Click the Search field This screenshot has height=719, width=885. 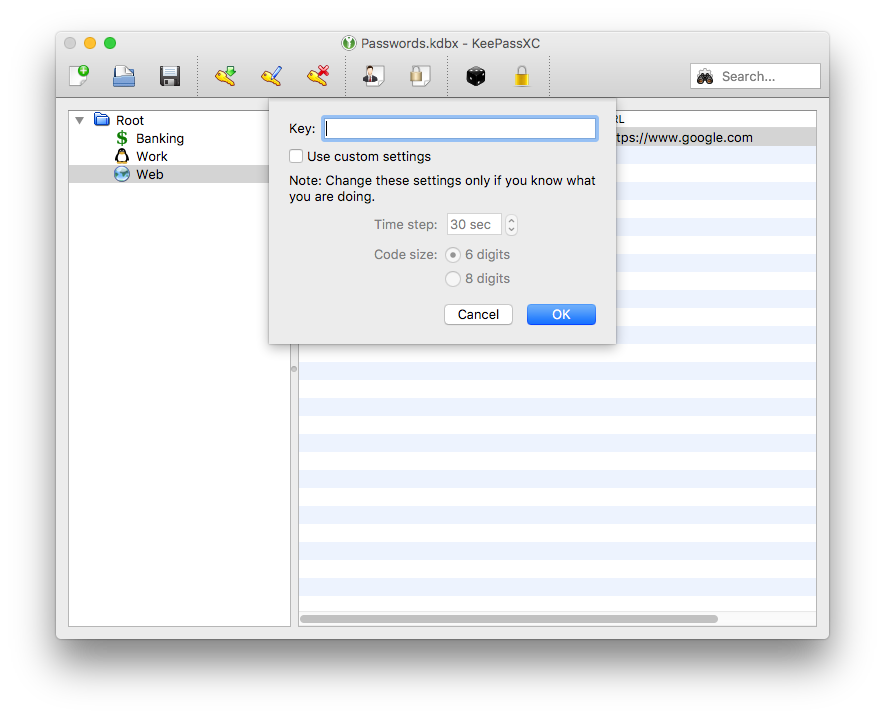click(755, 76)
